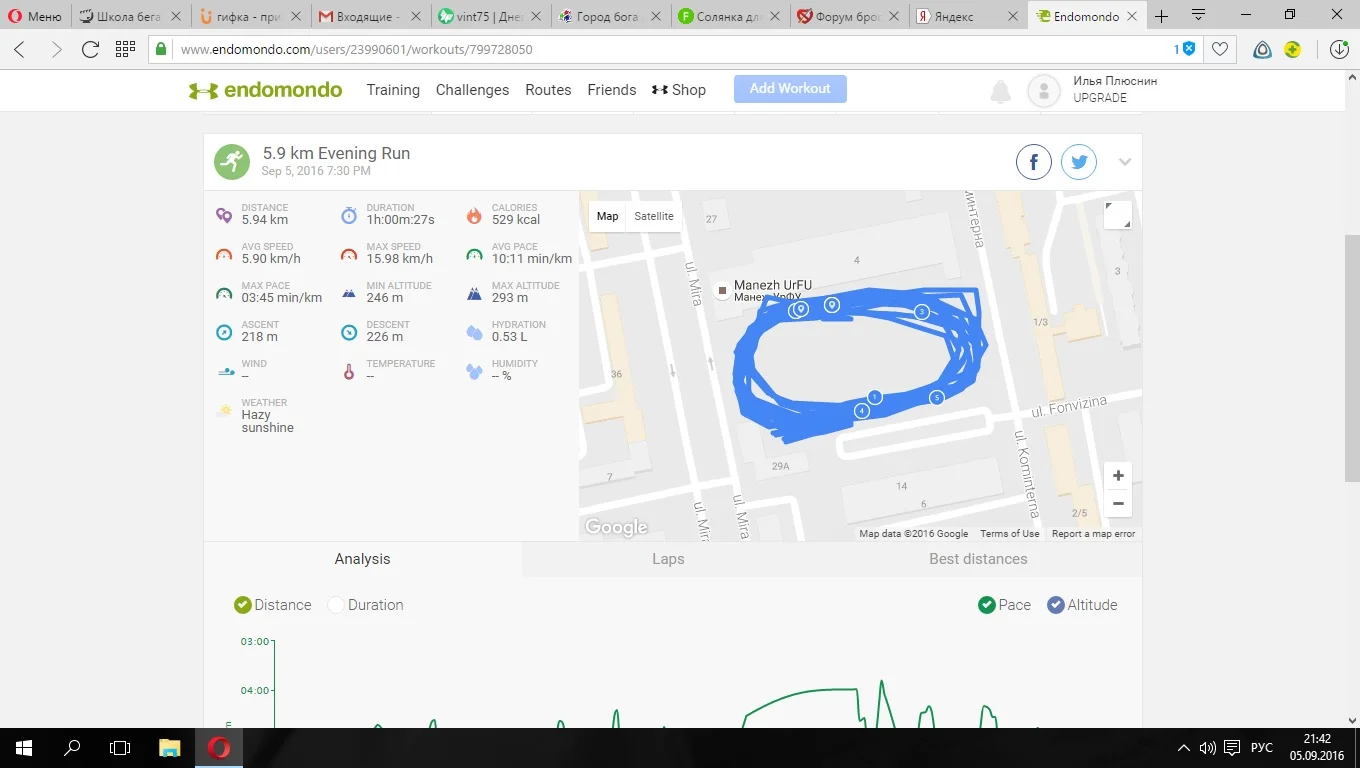The height and width of the screenshot is (768, 1360).
Task: Share the workout on Facebook
Action: point(1034,162)
